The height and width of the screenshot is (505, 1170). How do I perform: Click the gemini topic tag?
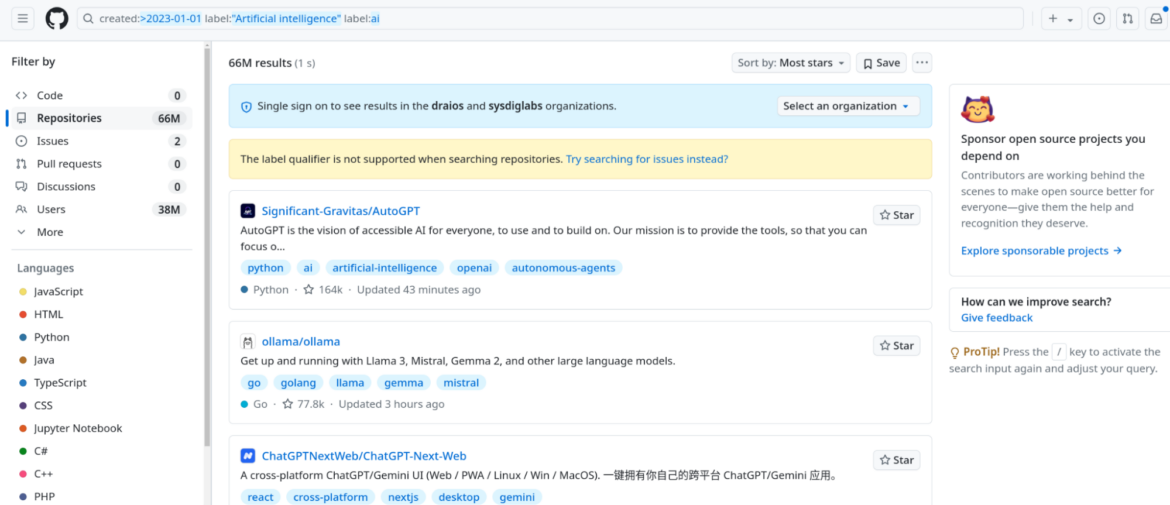coord(518,497)
